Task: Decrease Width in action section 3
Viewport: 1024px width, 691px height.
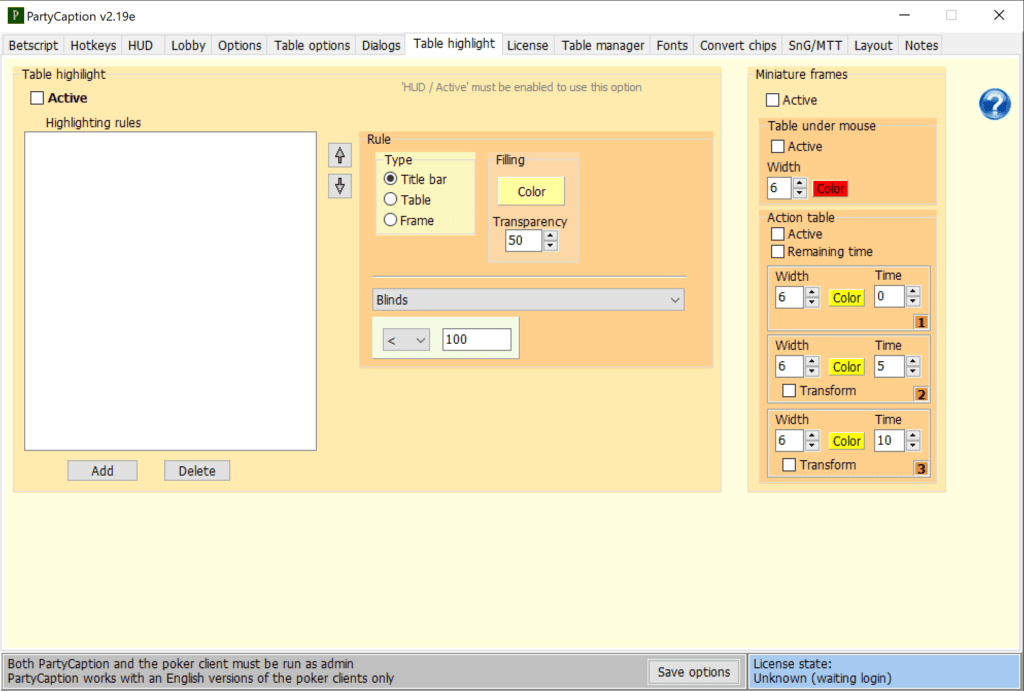Action: pyautogui.click(x=812, y=445)
